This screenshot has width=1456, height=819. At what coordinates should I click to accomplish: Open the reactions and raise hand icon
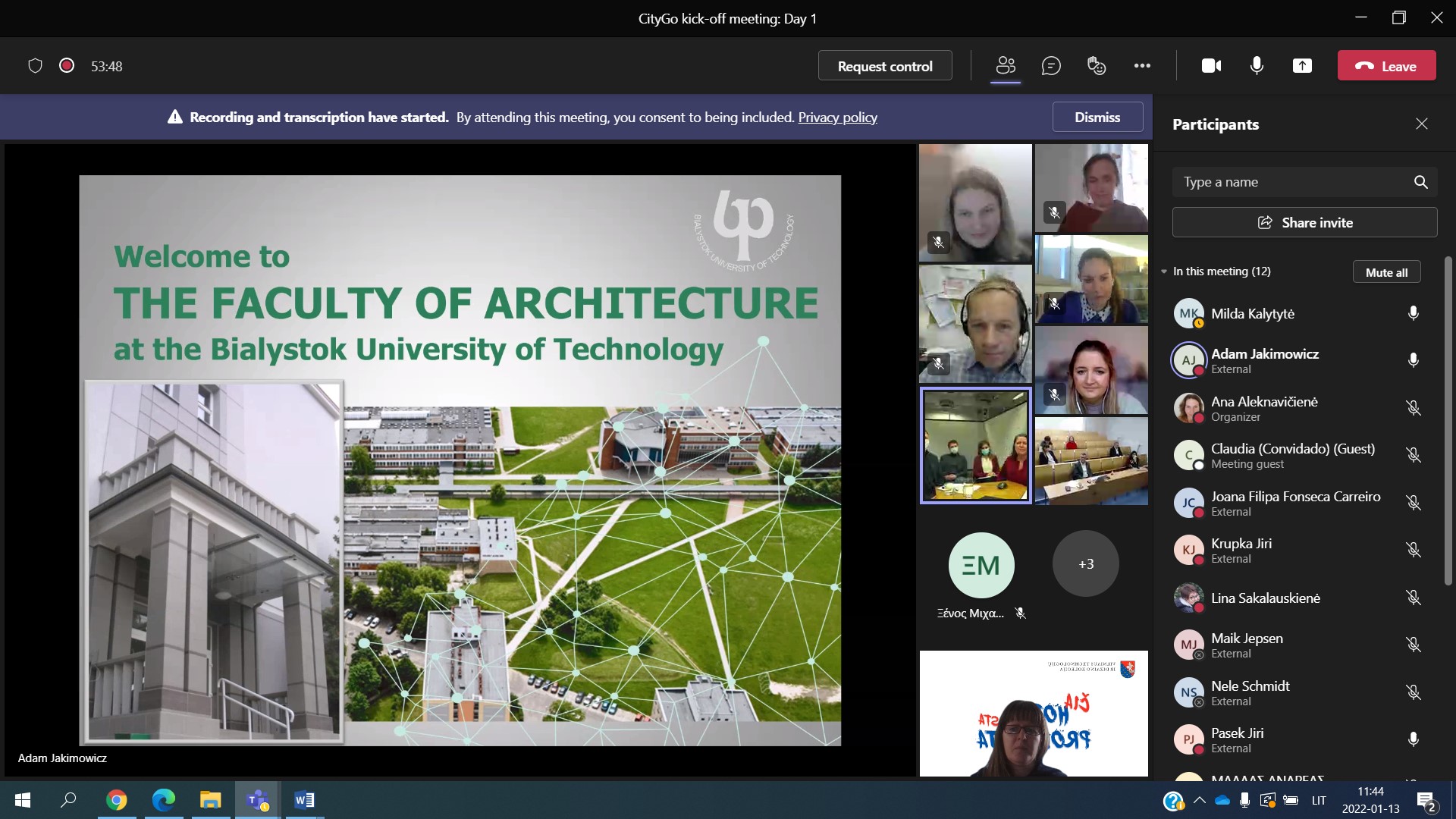pos(1097,66)
